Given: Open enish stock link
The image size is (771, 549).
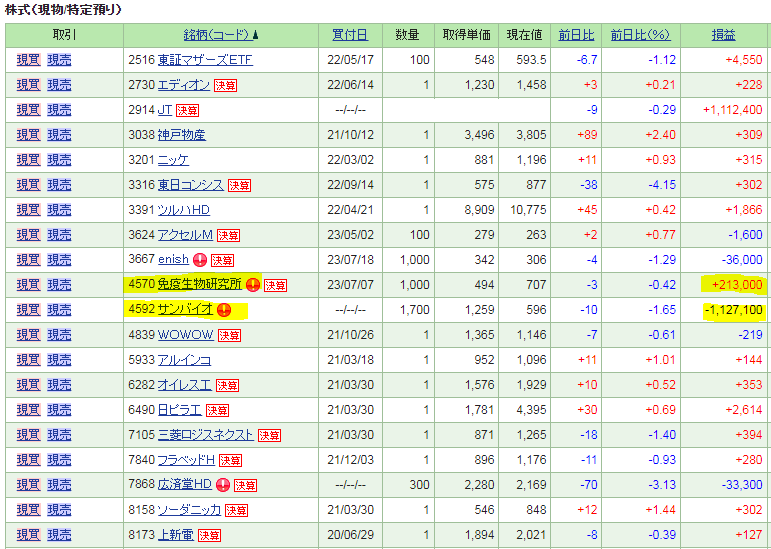Looking at the screenshot, I should (x=174, y=260).
